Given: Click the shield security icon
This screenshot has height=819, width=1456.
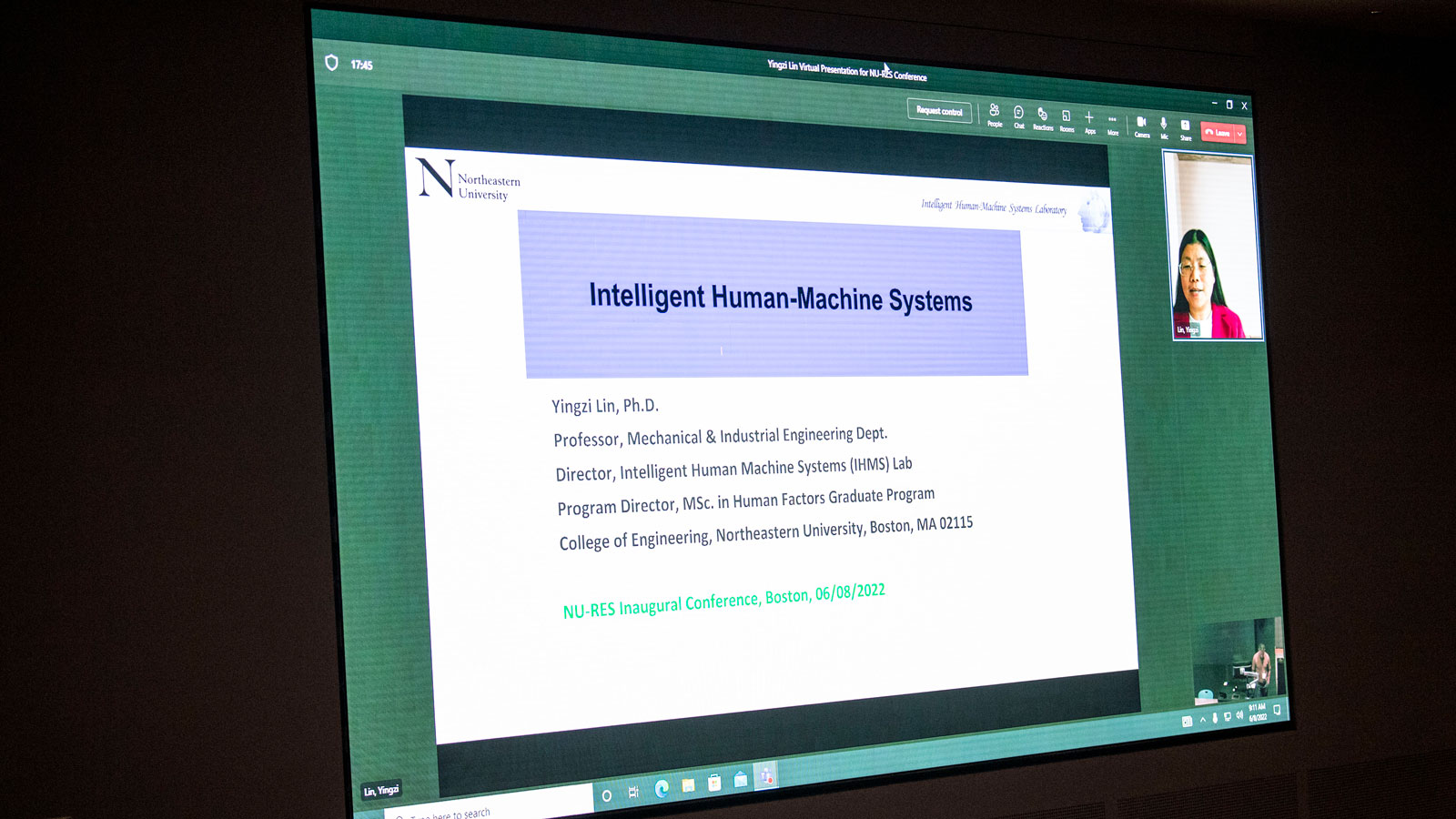Looking at the screenshot, I should pyautogui.click(x=331, y=62).
